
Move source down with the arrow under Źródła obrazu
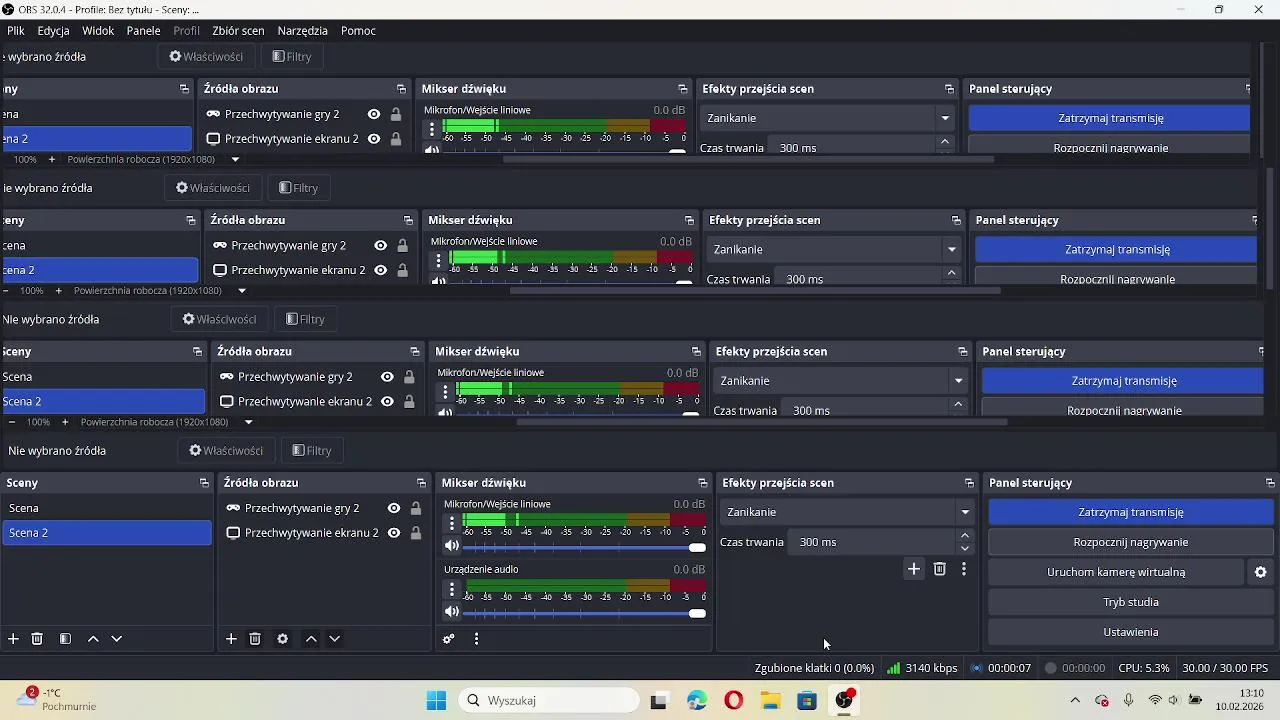[335, 639]
